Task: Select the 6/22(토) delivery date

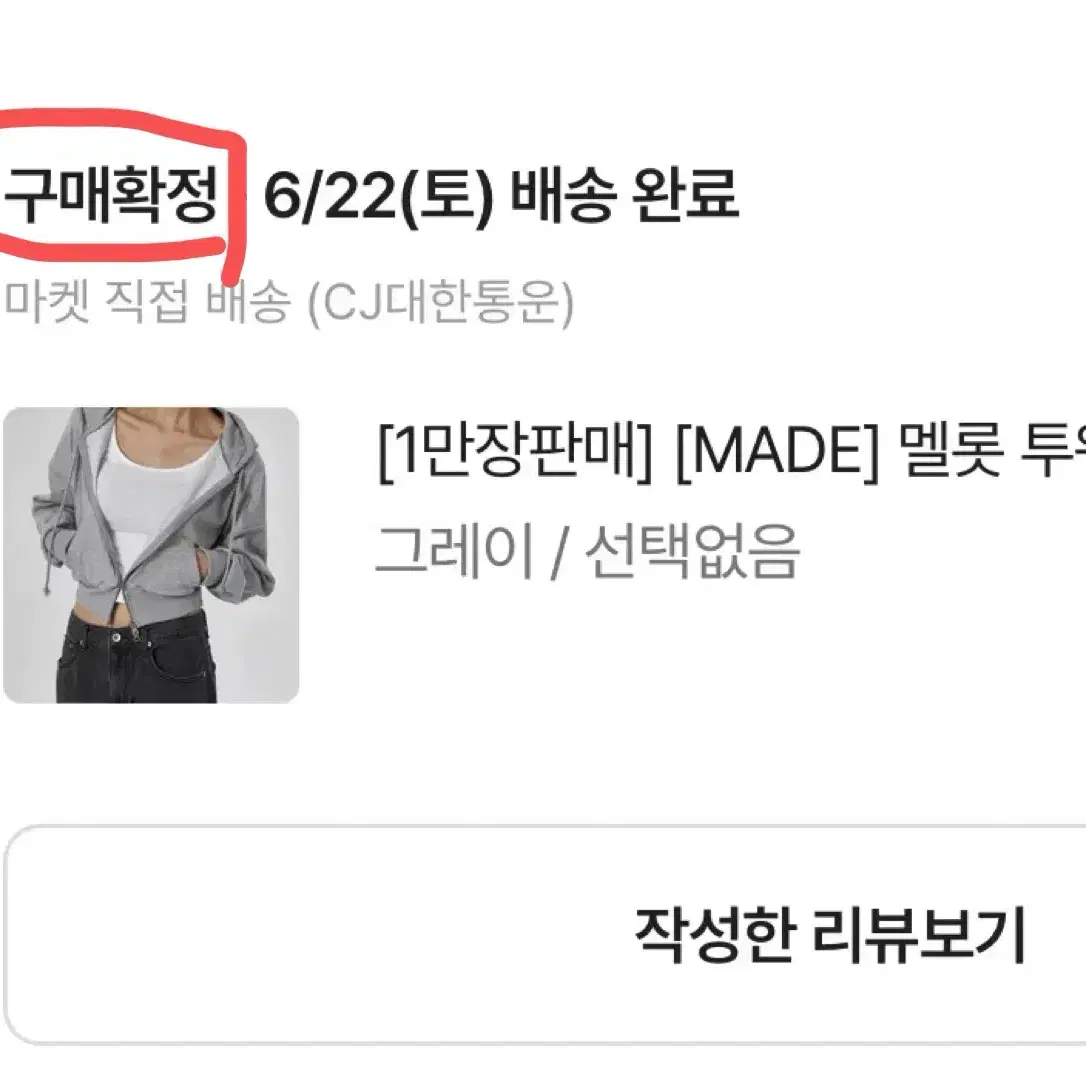Action: pyautogui.click(x=378, y=195)
